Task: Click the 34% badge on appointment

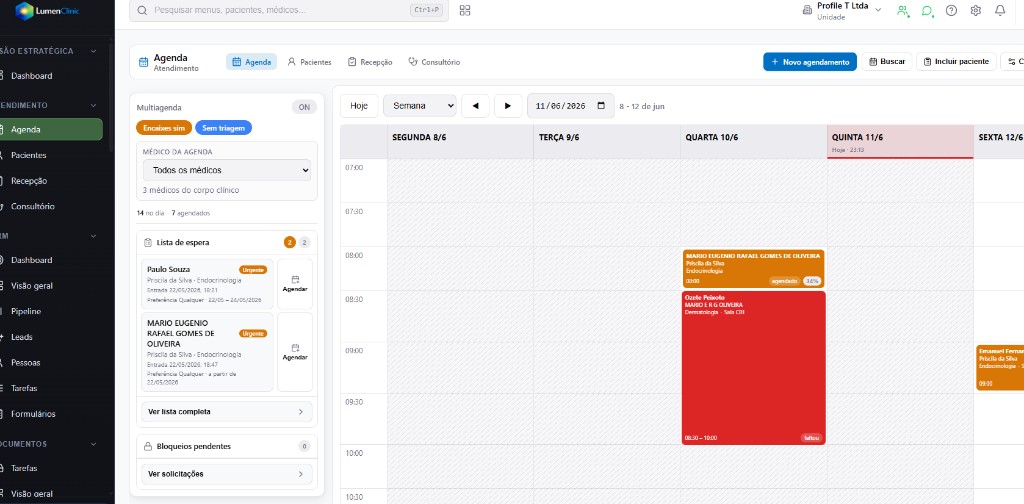Action: 812,281
